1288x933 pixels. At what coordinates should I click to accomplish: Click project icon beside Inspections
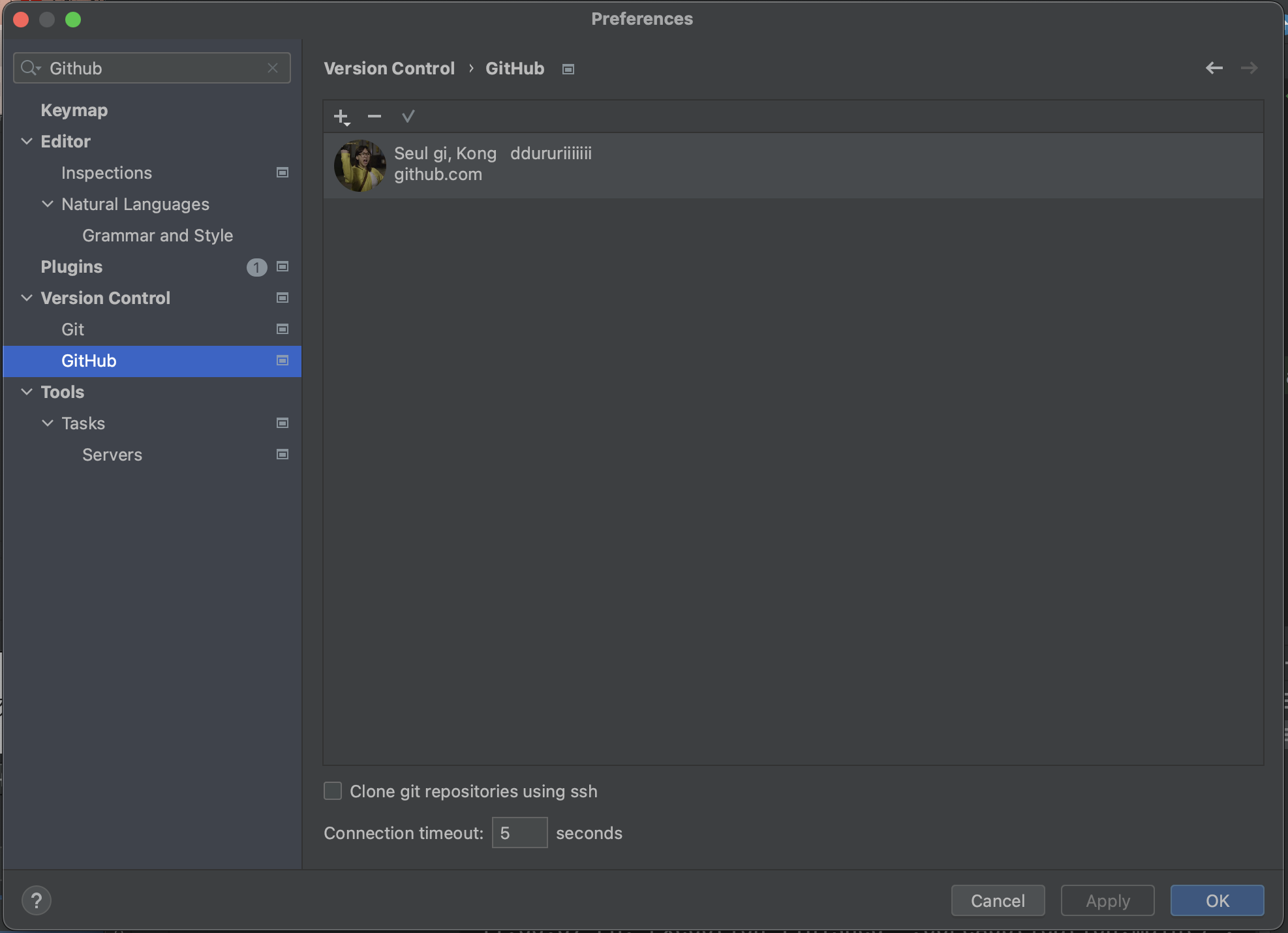pyautogui.click(x=283, y=173)
